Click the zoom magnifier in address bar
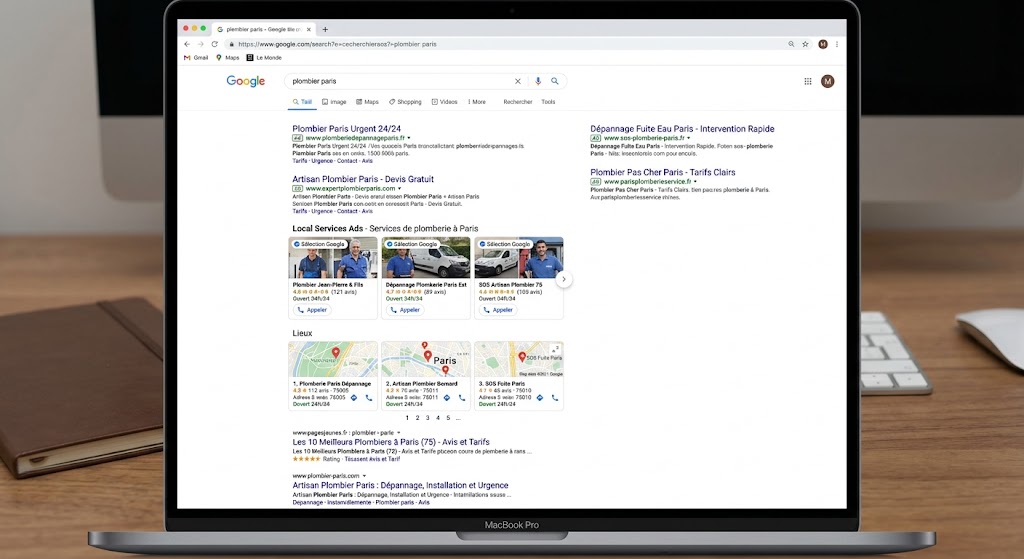 (x=791, y=44)
